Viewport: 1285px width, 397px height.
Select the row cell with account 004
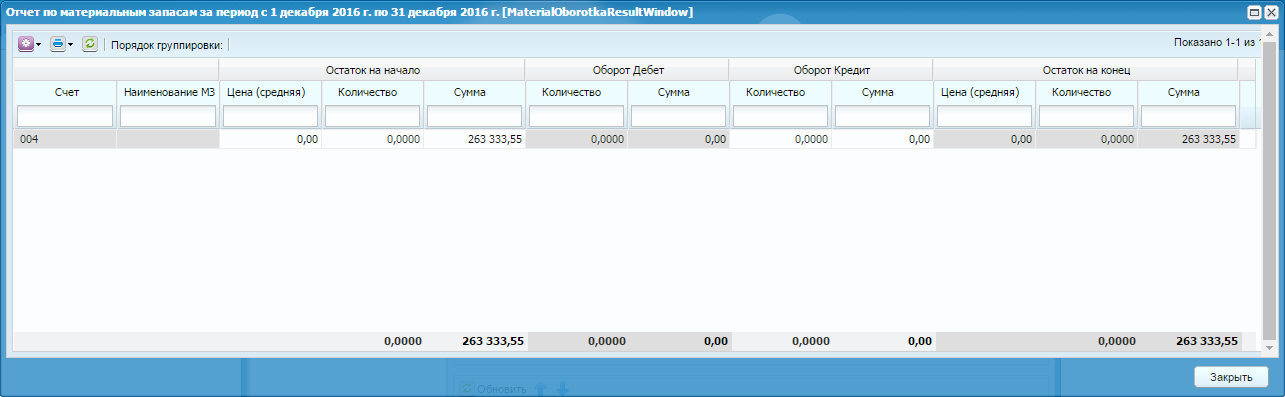pyautogui.click(x=65, y=140)
